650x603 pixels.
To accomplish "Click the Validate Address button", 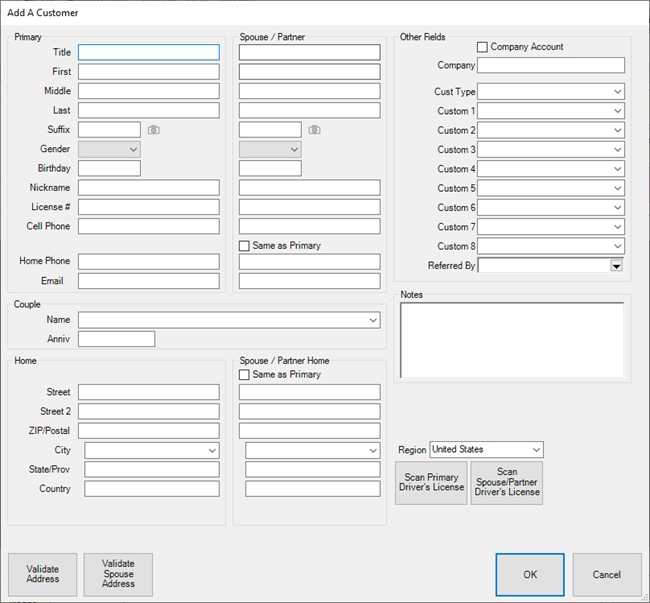I will pos(43,574).
